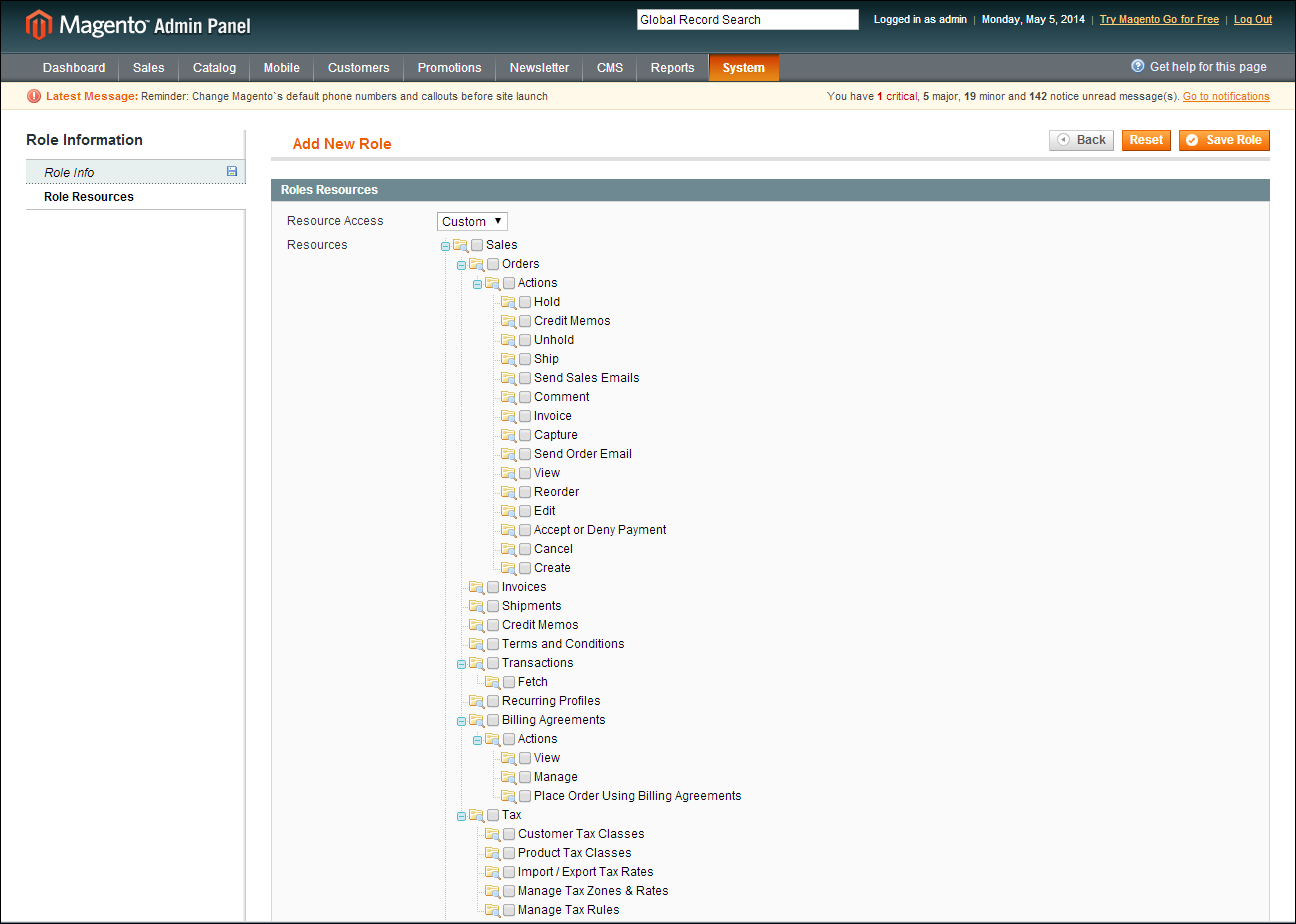Open the Promotions menu

coord(449,68)
